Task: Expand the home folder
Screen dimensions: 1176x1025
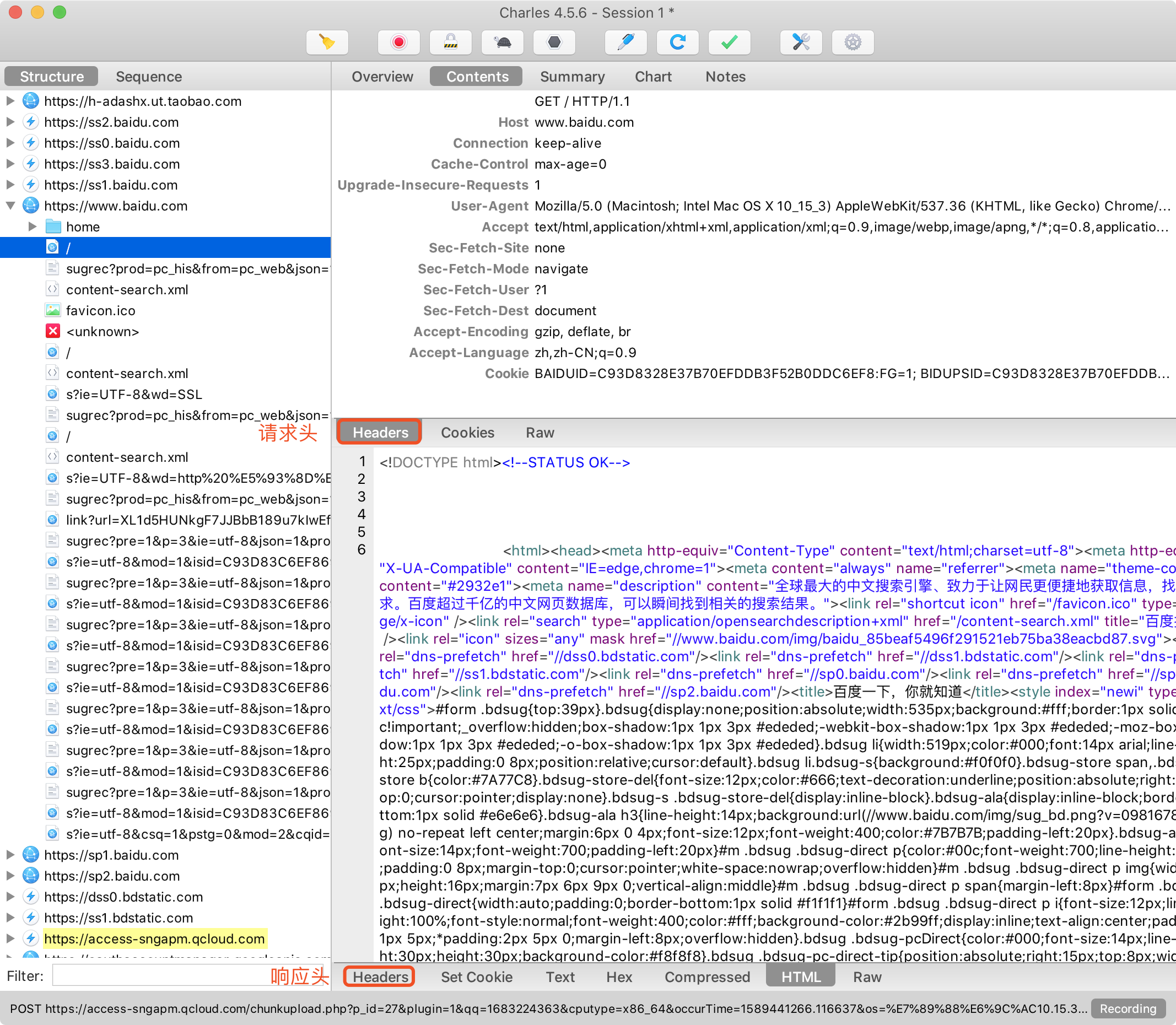Action: point(33,227)
